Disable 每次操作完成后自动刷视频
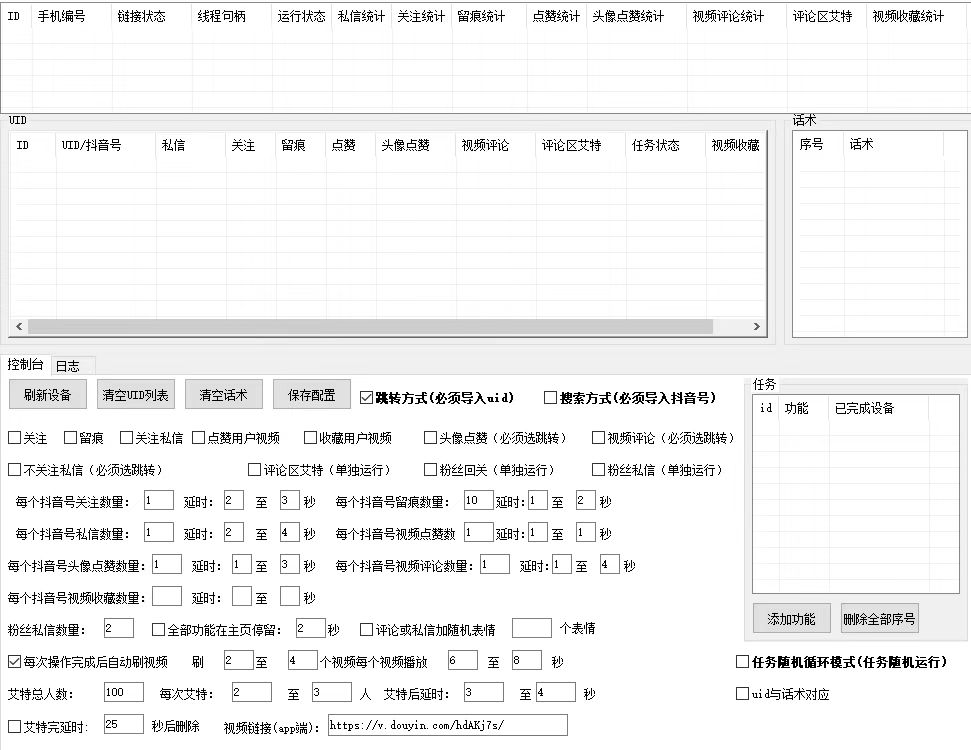 15,660
